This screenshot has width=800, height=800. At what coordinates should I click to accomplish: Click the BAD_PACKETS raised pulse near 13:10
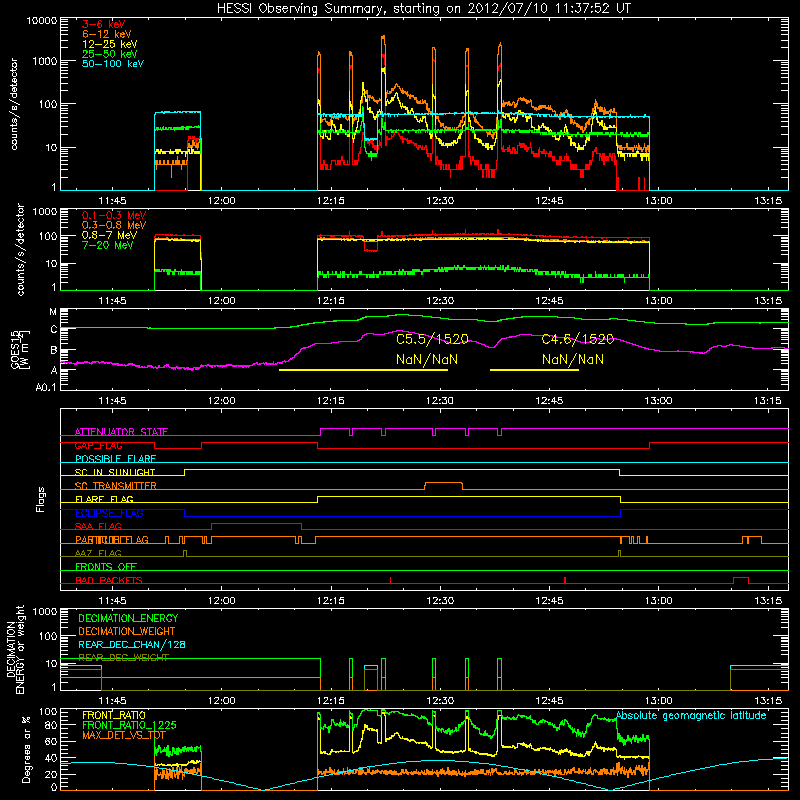[x=741, y=580]
